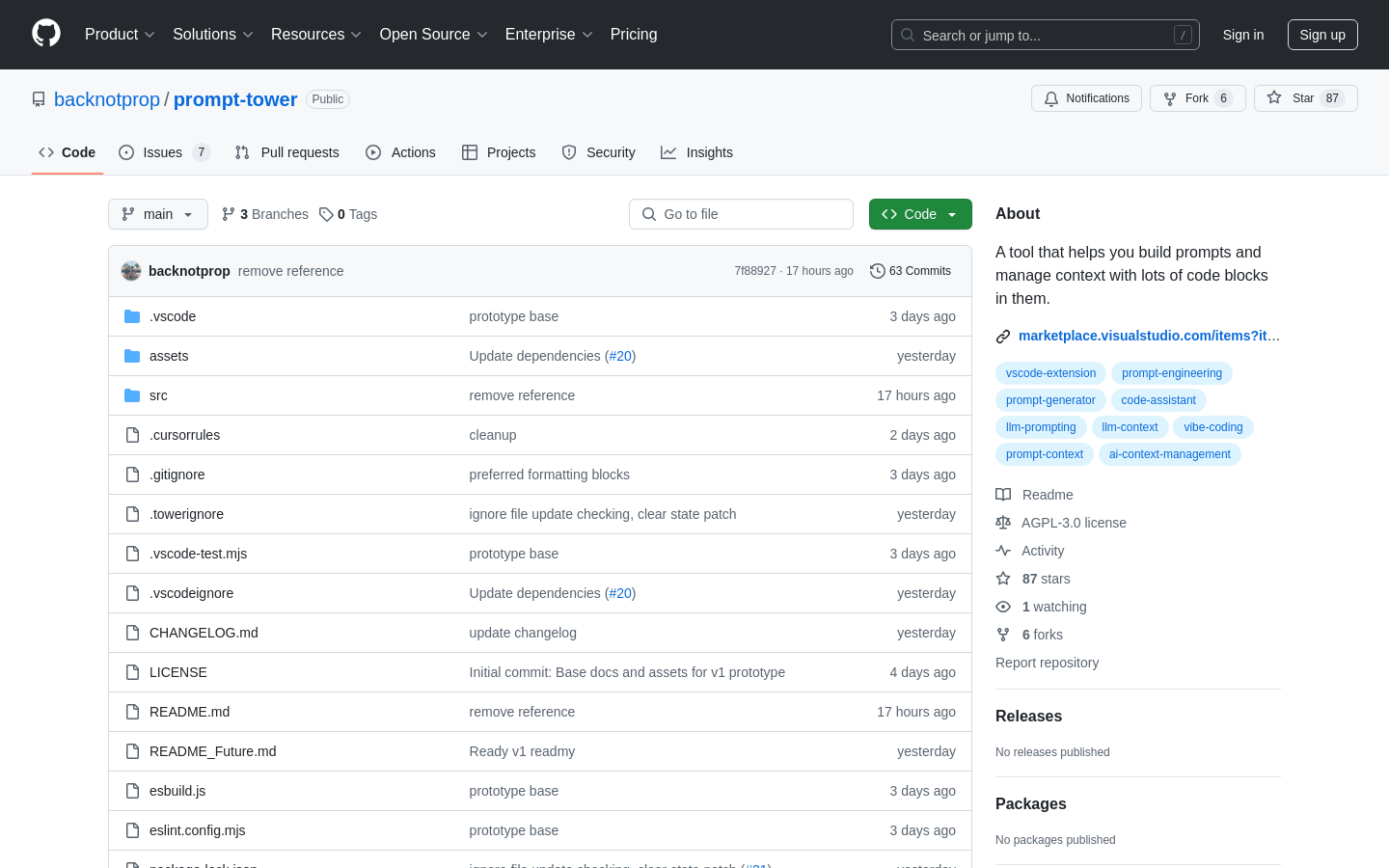
Task: Click the Branches git icon
Action: tap(229, 214)
